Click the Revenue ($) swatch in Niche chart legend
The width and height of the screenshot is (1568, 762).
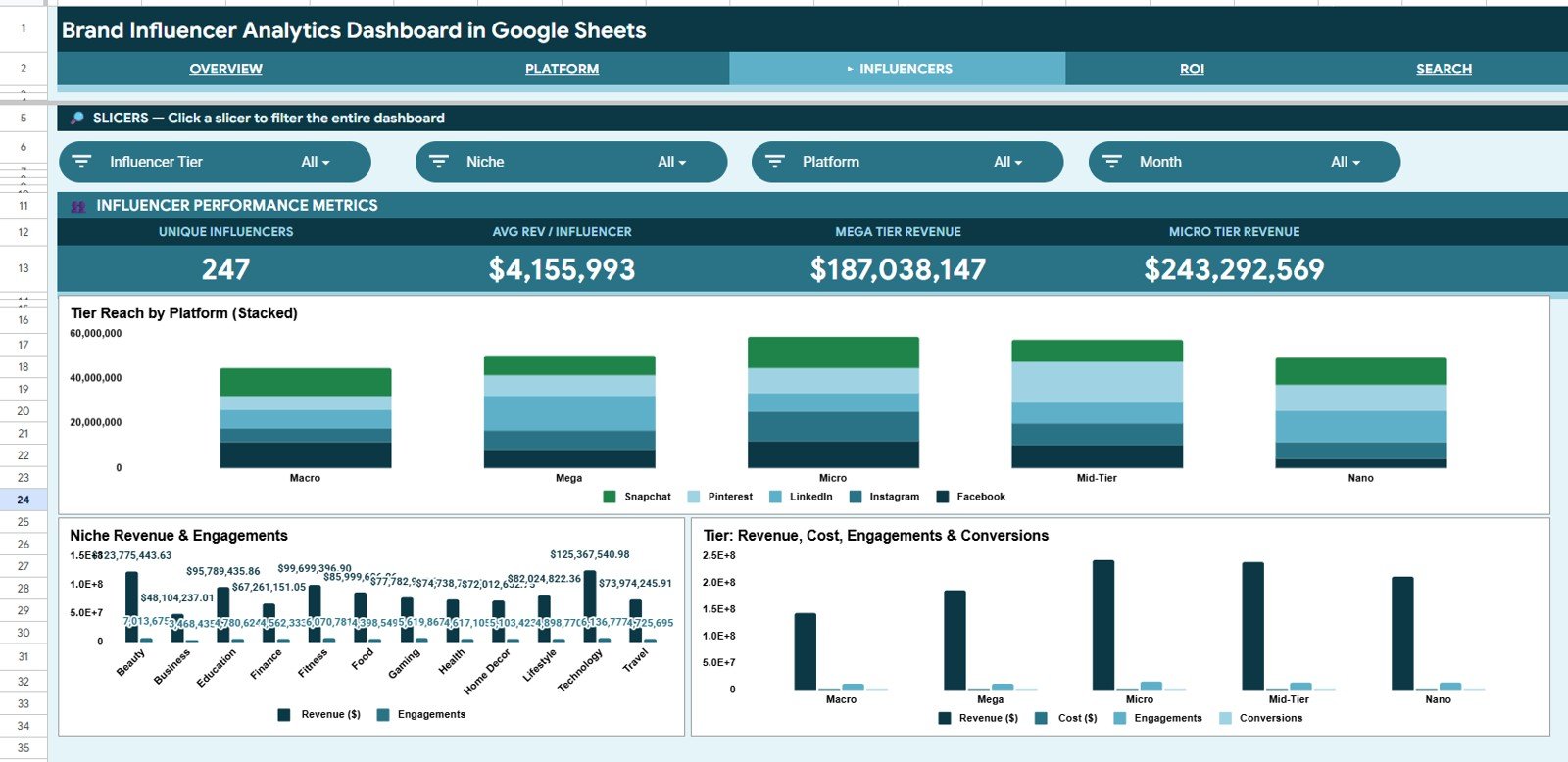[x=284, y=715]
